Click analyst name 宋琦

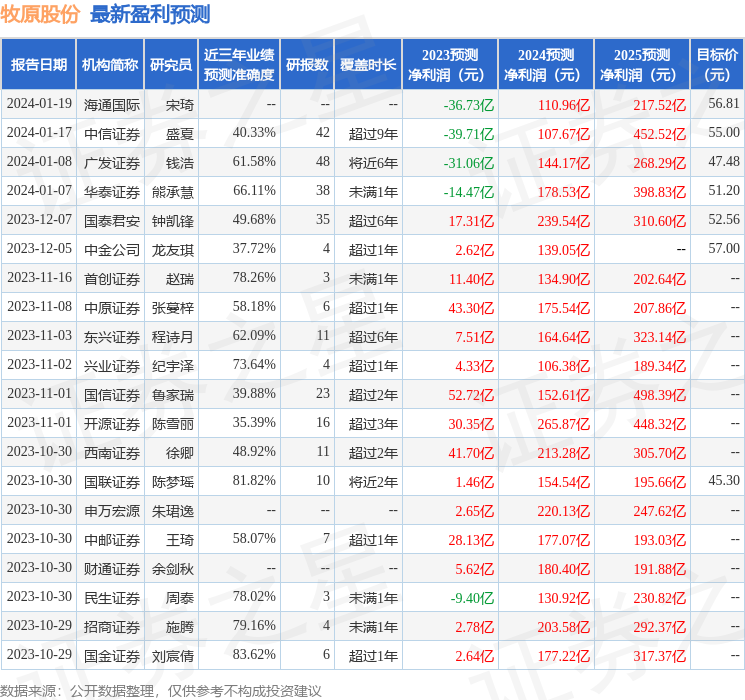tap(180, 105)
